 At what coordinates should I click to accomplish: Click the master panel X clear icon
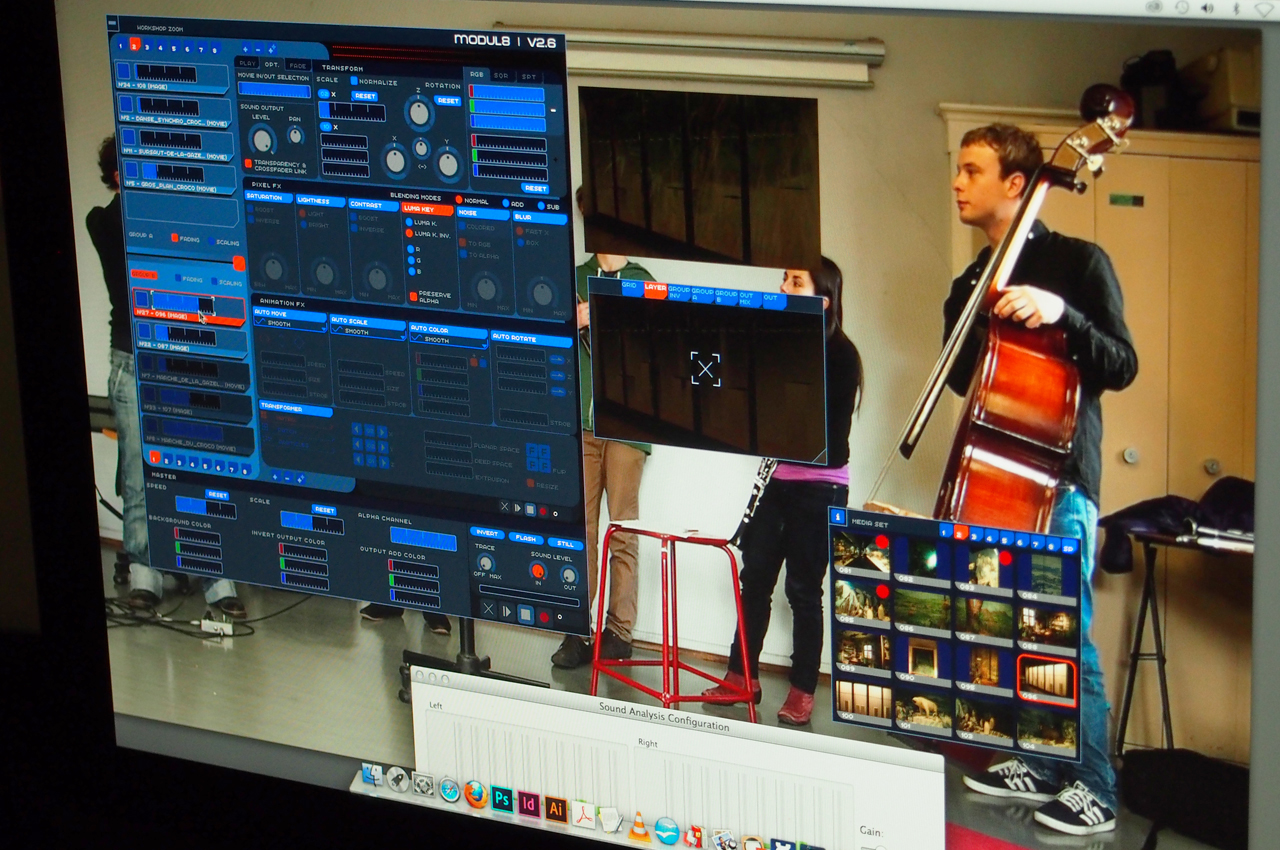click(x=488, y=608)
